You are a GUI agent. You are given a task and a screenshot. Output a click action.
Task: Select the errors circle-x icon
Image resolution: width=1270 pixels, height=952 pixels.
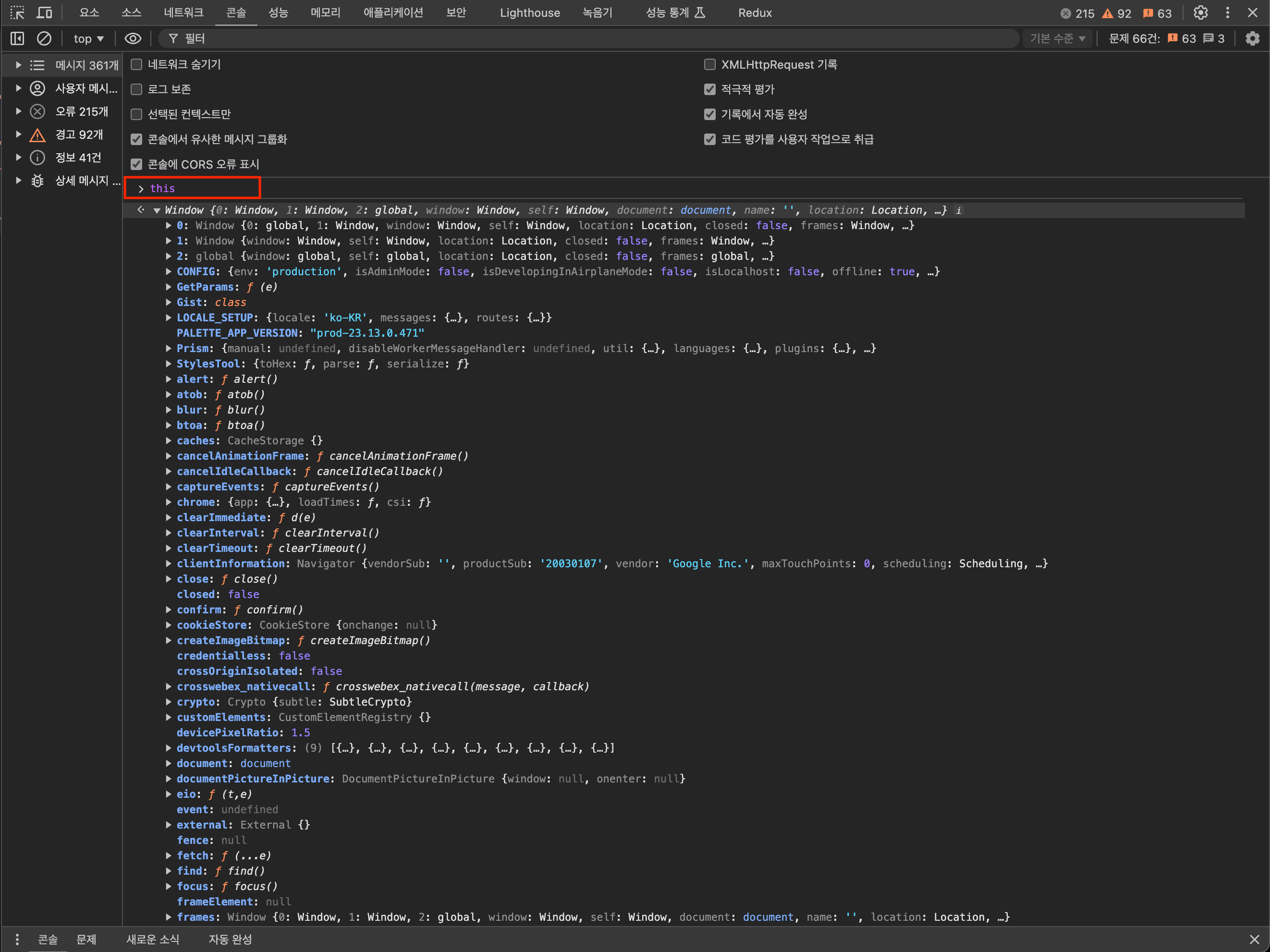pyautogui.click(x=37, y=111)
